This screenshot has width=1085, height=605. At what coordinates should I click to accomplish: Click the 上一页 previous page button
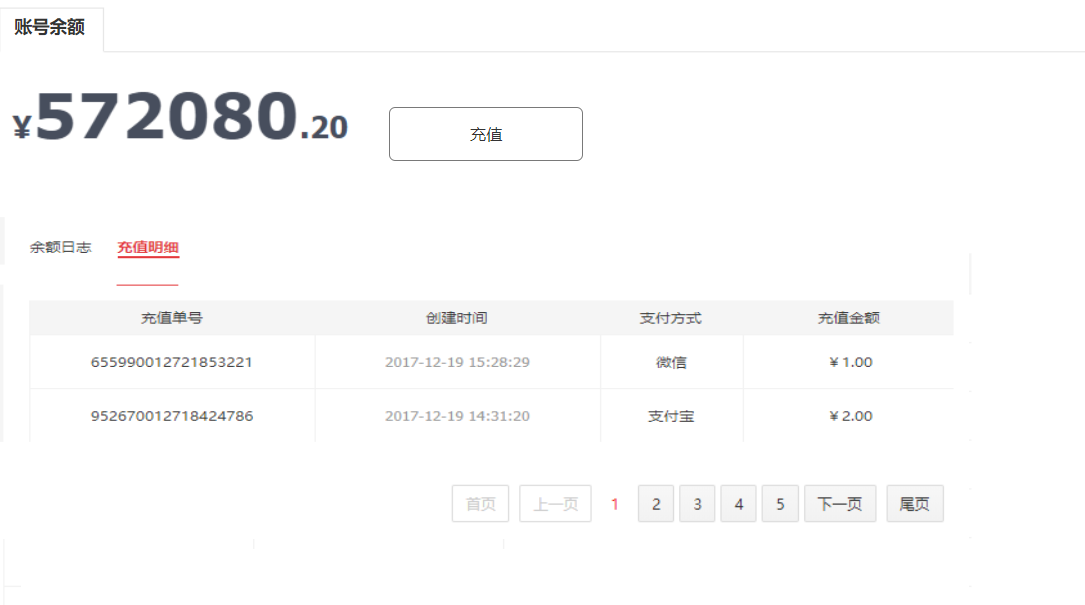pos(556,503)
